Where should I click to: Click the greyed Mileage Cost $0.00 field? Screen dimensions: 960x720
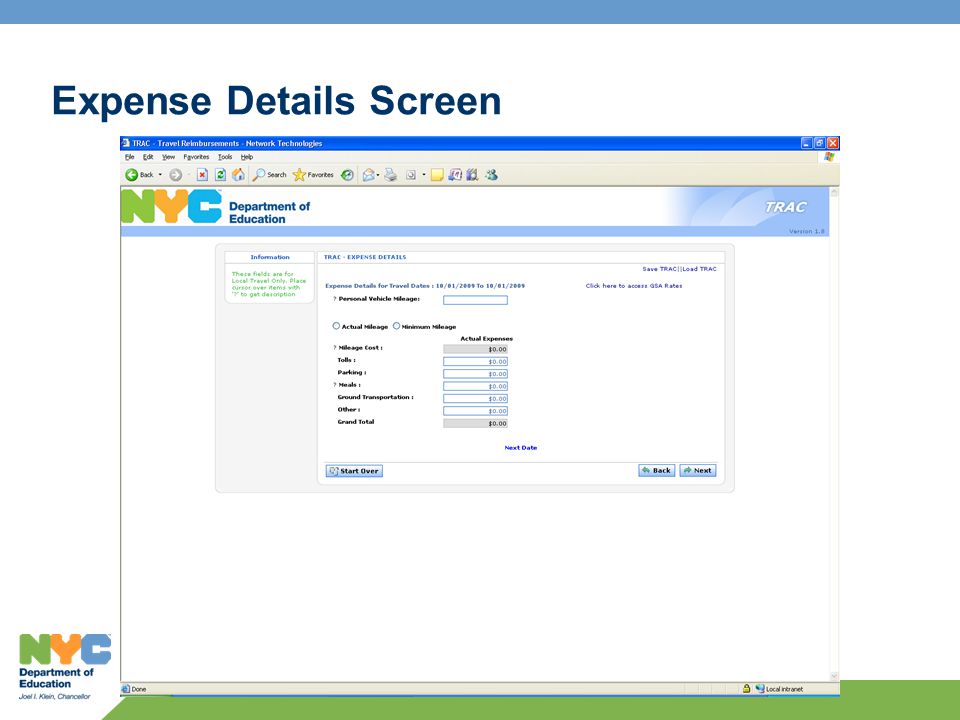pos(475,350)
